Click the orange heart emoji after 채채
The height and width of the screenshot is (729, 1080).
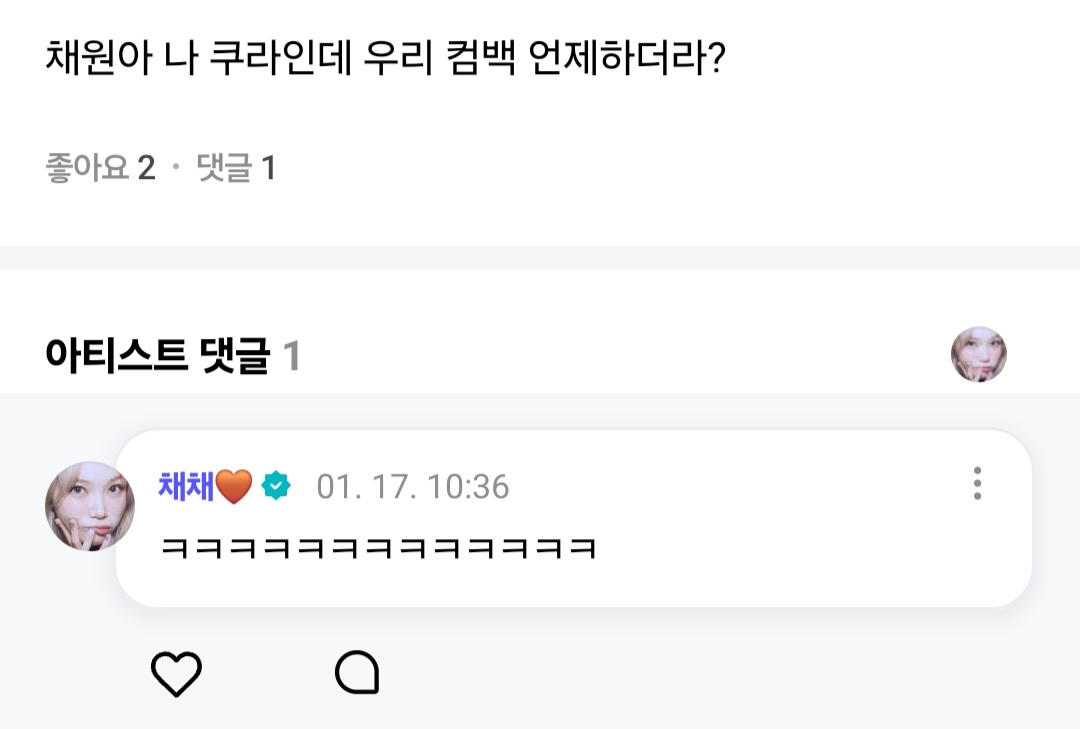(x=234, y=487)
